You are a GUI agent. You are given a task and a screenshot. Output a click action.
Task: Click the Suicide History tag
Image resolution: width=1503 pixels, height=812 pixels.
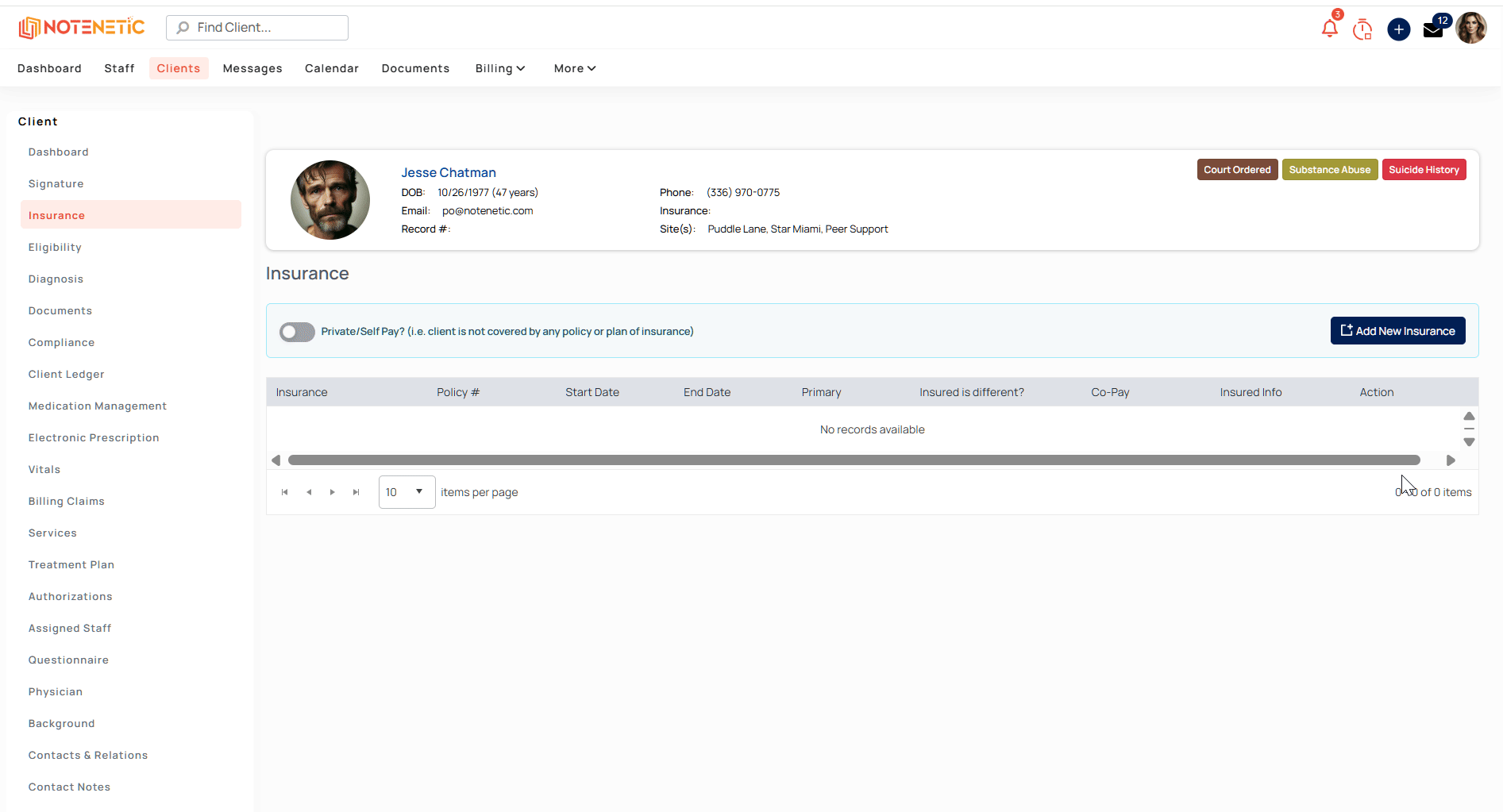tap(1424, 170)
